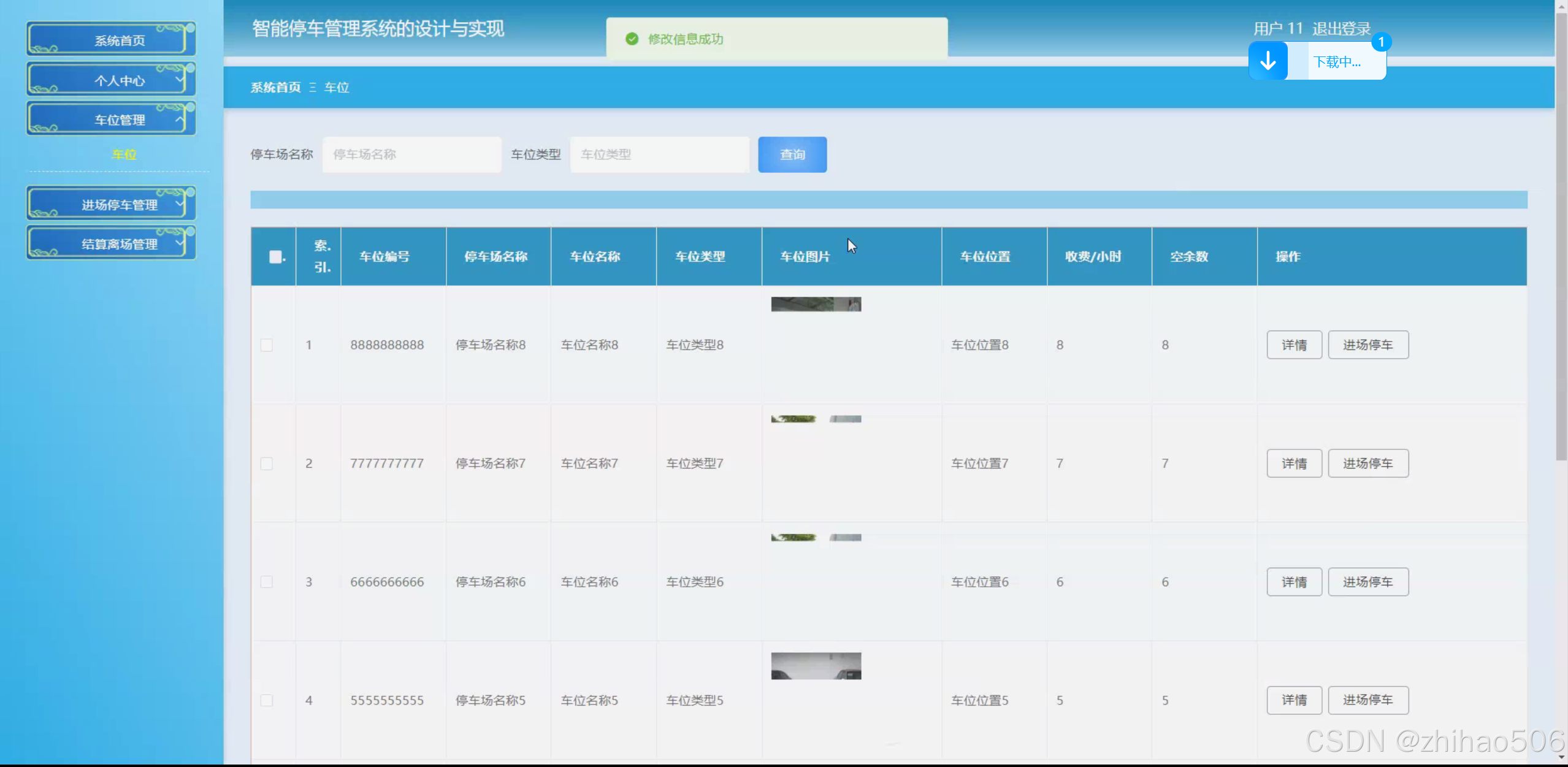1568x767 pixels.
Task: Open row 1 parking spot image
Action: tap(816, 304)
